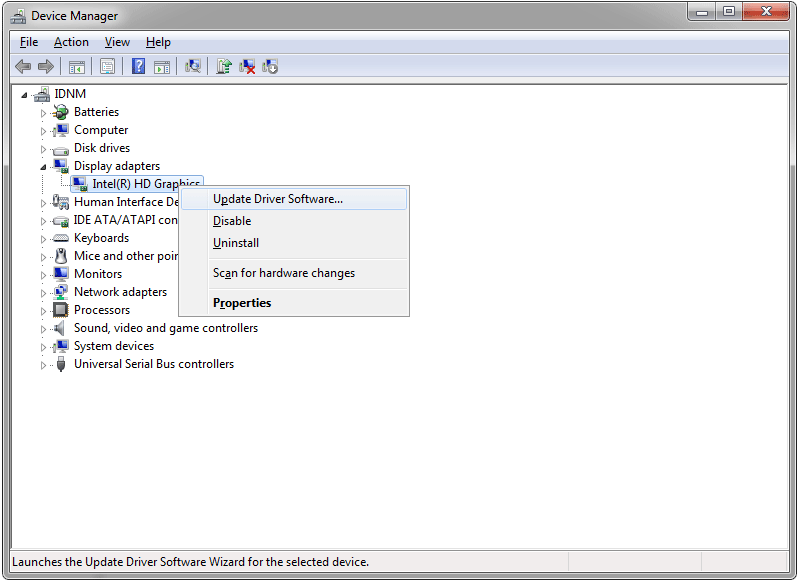Expand the Monitors node arrow
798x580 pixels.
pos(43,275)
